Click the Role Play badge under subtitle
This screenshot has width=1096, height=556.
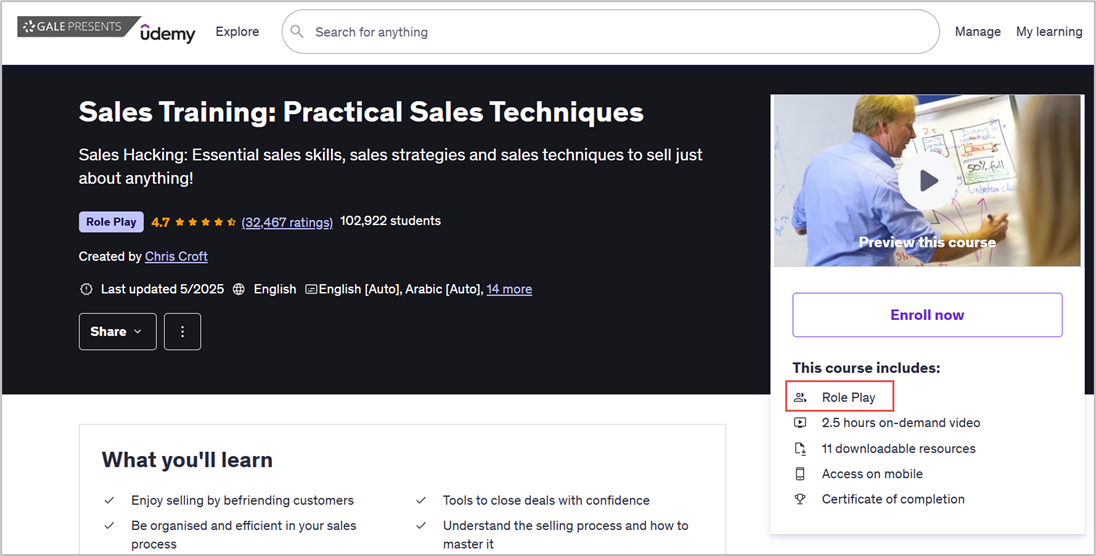coord(111,222)
